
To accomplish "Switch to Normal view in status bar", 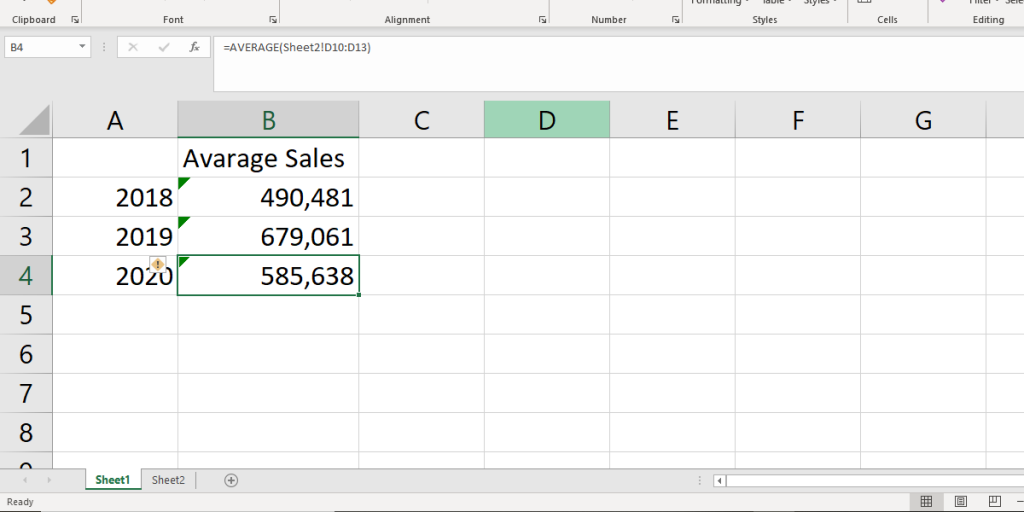I will tap(926, 501).
